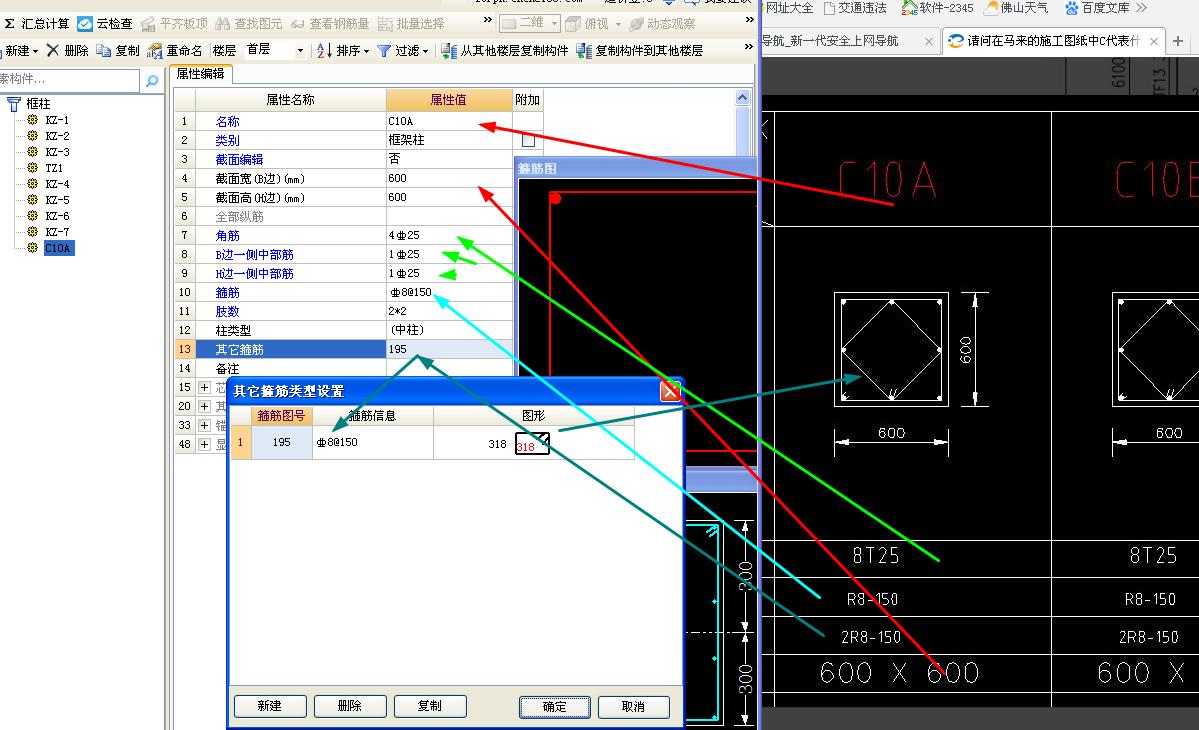The width and height of the screenshot is (1199, 730).
Task: Click the 属性值 column header
Action: [x=449, y=99]
